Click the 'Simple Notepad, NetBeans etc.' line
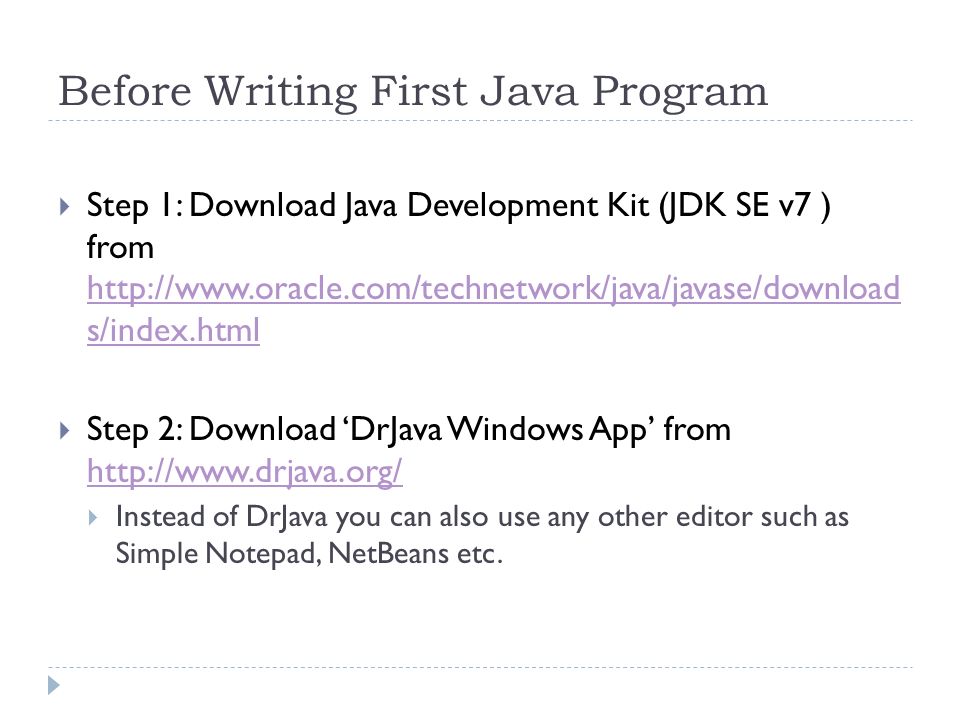Image resolution: width=960 pixels, height=720 pixels. [x=309, y=554]
